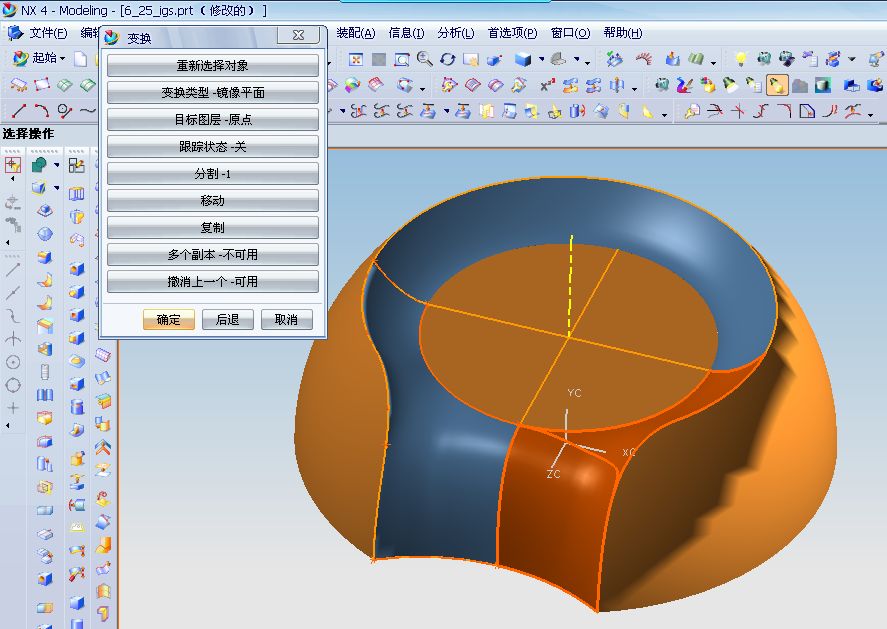Open the 装配(A) menu
This screenshot has width=887, height=629.
356,33
